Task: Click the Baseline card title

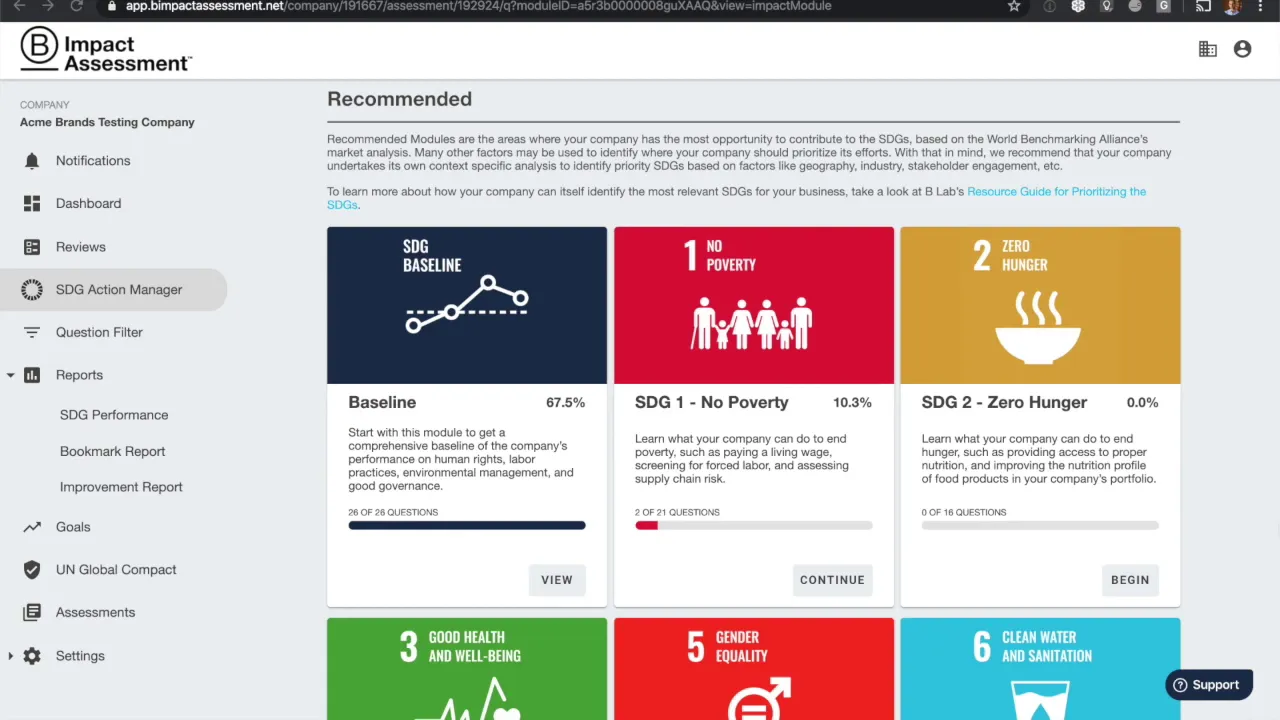Action: click(x=382, y=402)
